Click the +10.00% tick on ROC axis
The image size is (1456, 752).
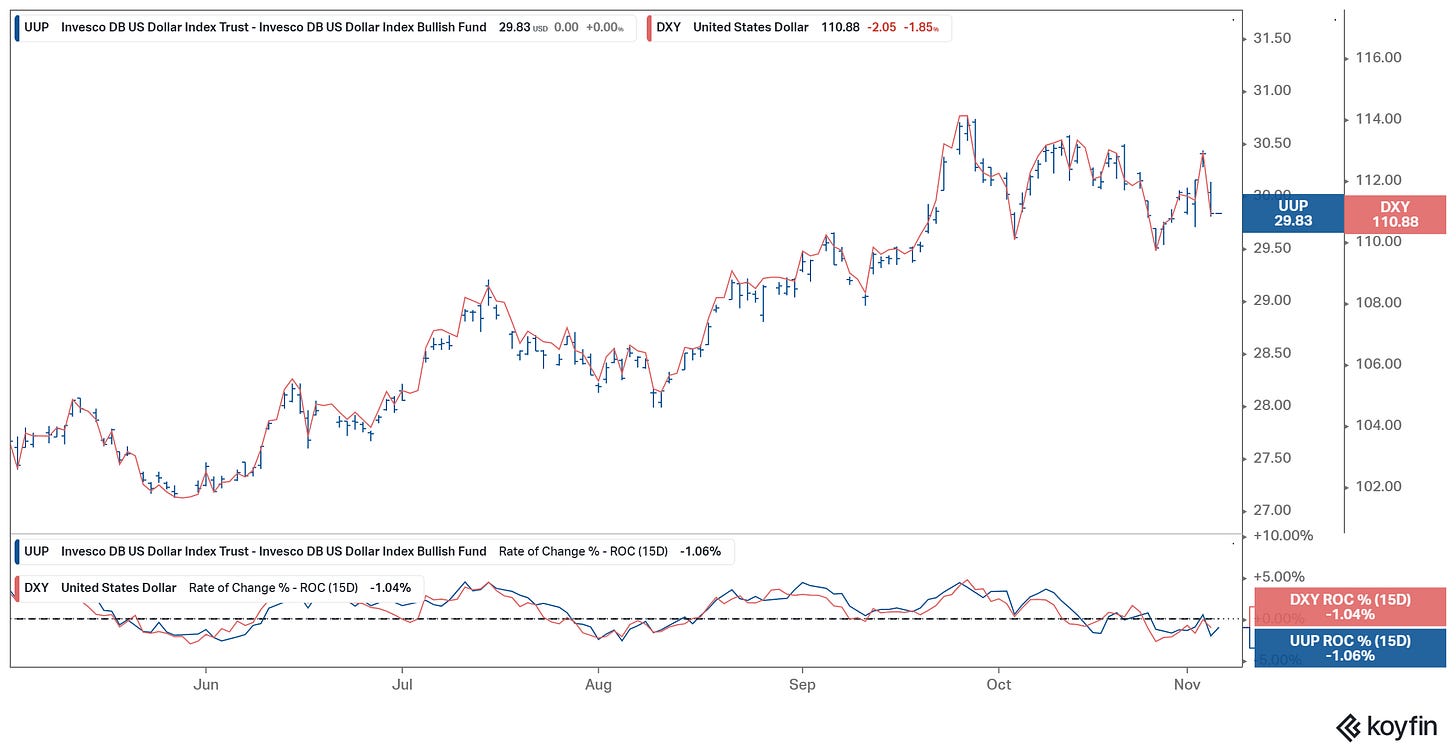[1282, 536]
